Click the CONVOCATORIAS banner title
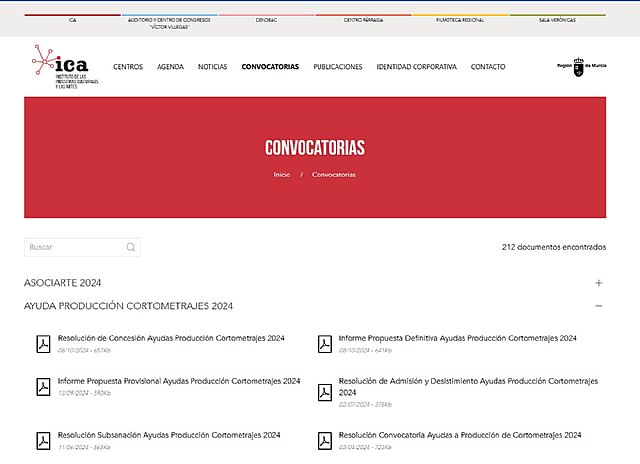The image size is (640, 464). 315,147
